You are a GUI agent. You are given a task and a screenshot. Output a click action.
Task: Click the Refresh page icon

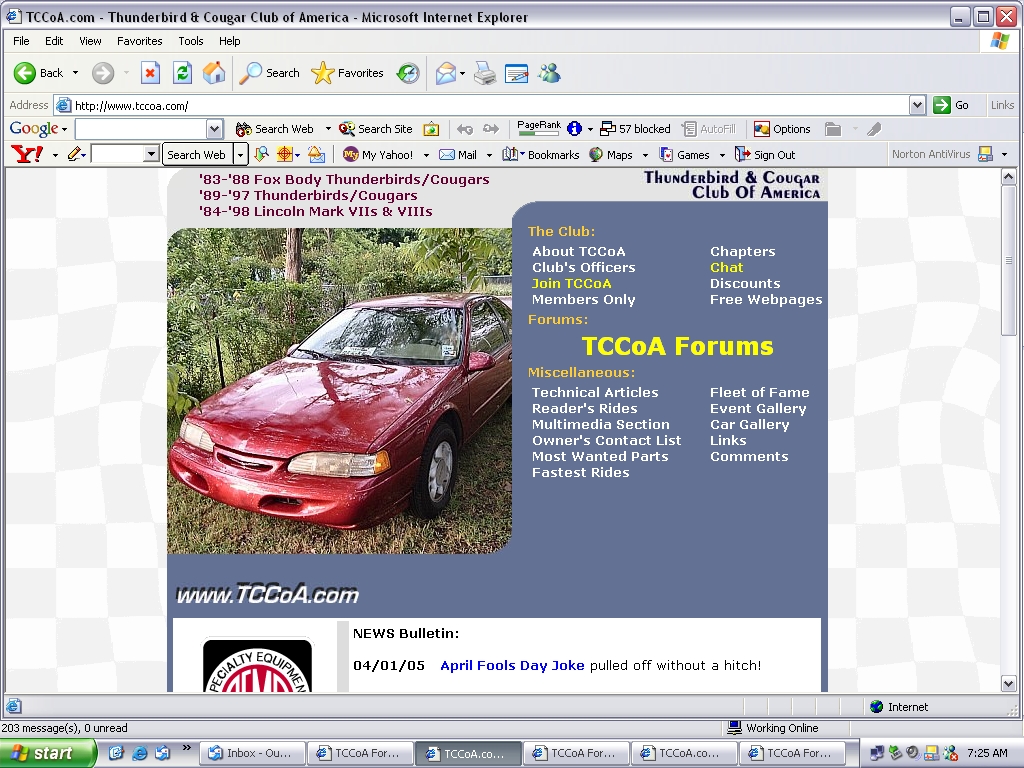point(182,73)
